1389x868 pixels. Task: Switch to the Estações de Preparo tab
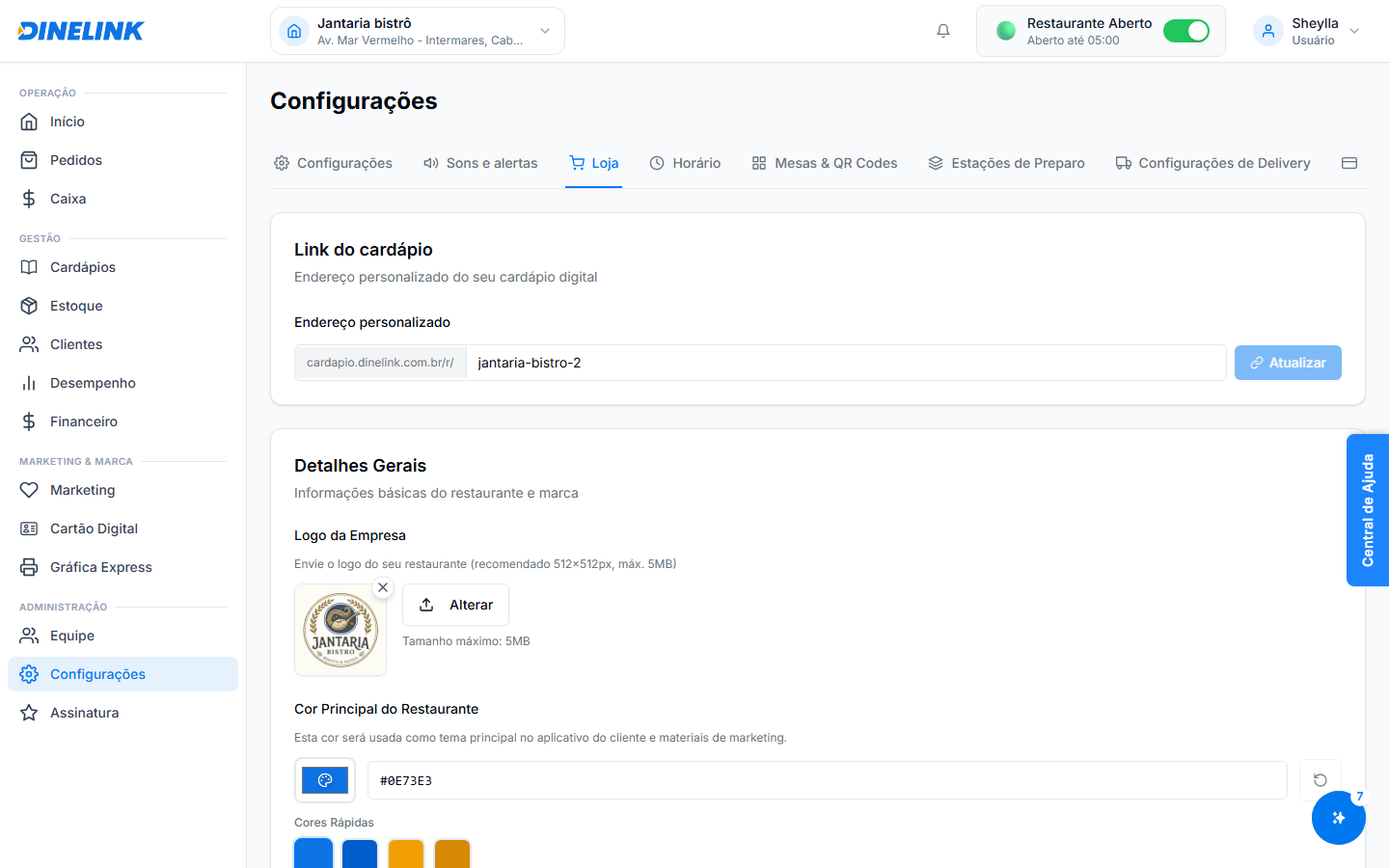[1006, 163]
